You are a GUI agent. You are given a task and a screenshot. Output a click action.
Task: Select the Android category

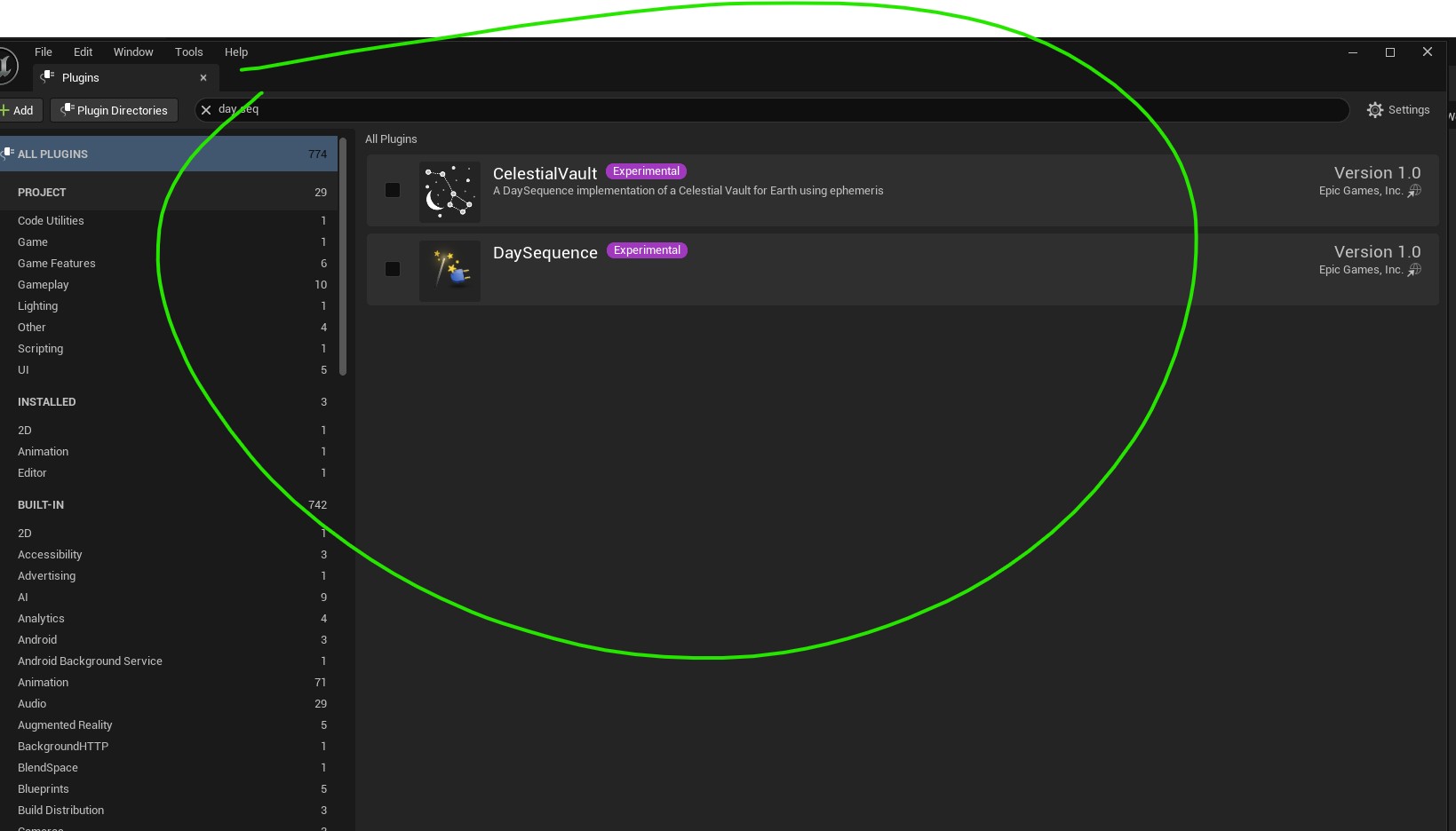tap(169, 640)
